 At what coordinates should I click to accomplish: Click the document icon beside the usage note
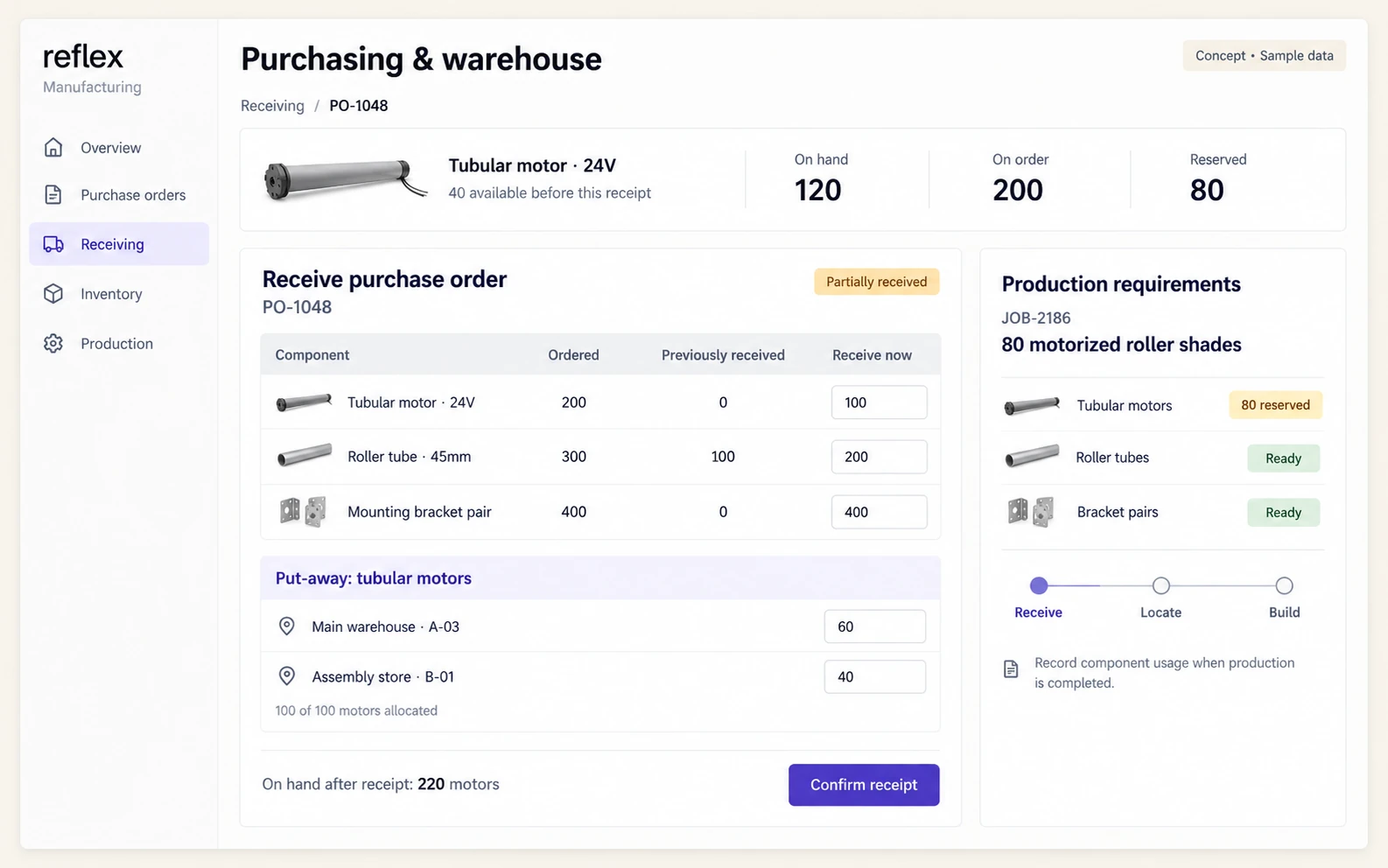point(1011,669)
